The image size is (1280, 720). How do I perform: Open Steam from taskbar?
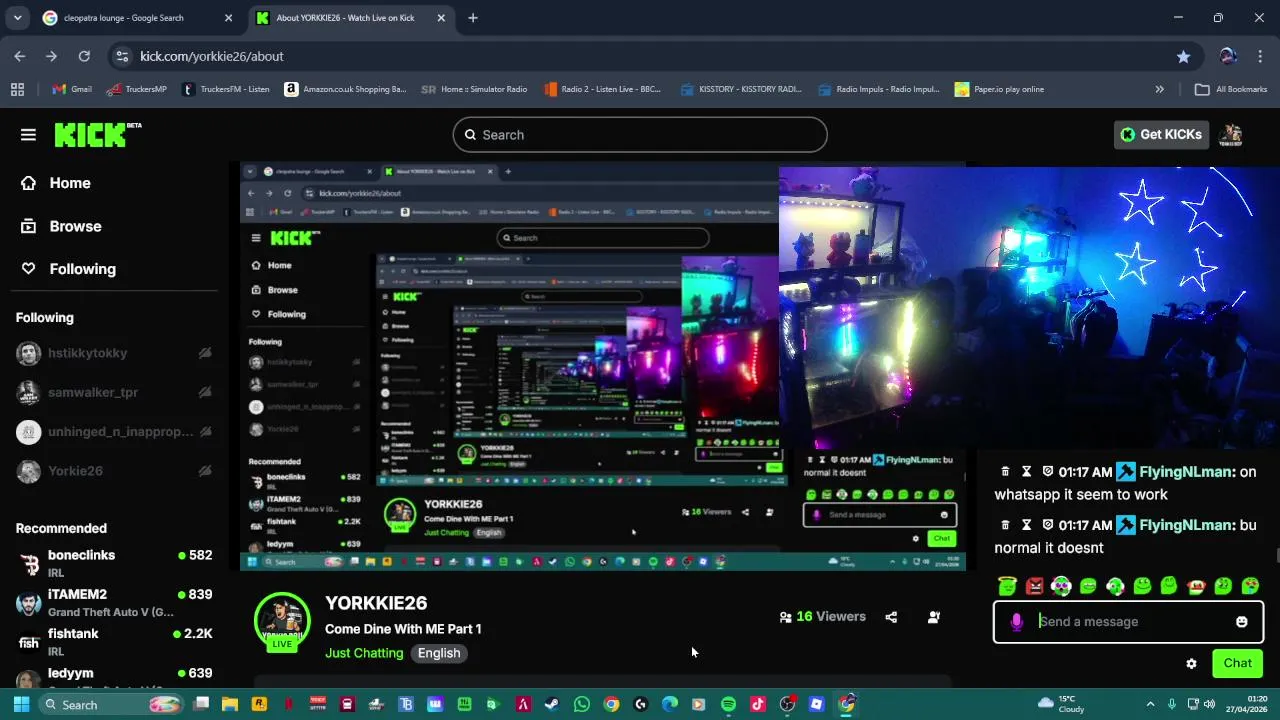552,704
